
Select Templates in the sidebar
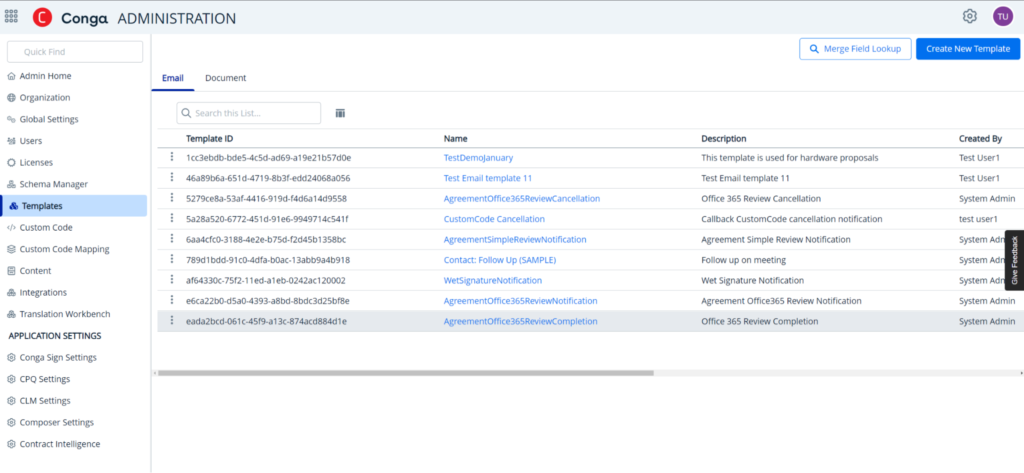tap(74, 205)
